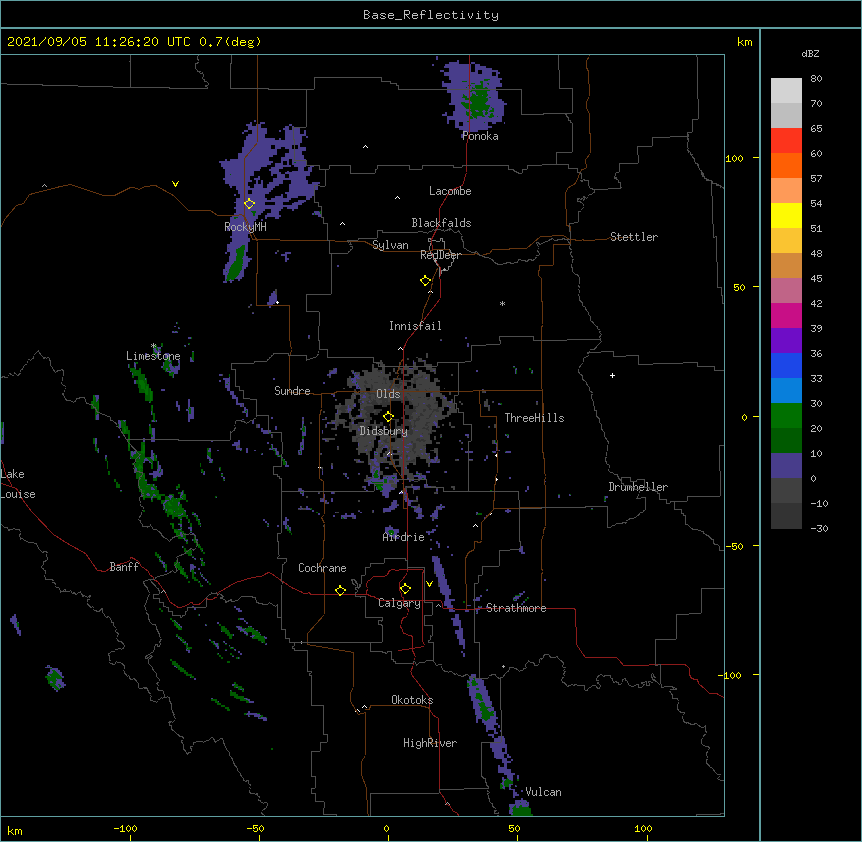Click the HighRiver label
Screen dimensions: 862x842
click(430, 743)
